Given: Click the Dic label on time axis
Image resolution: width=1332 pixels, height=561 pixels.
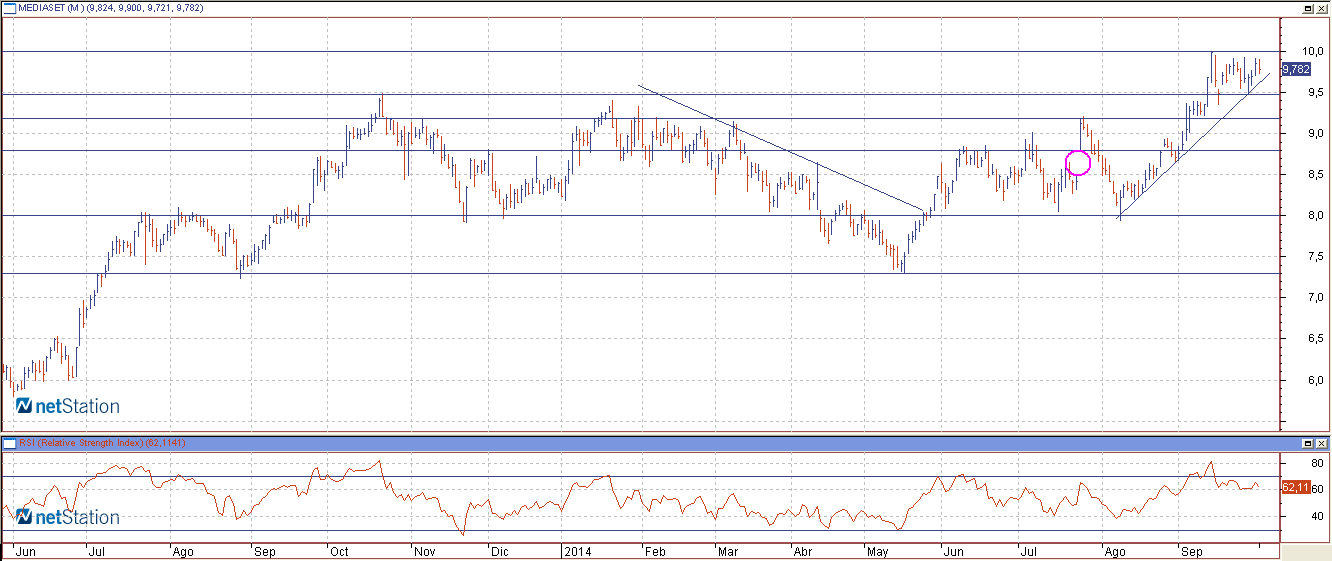Looking at the screenshot, I should tap(500, 551).
